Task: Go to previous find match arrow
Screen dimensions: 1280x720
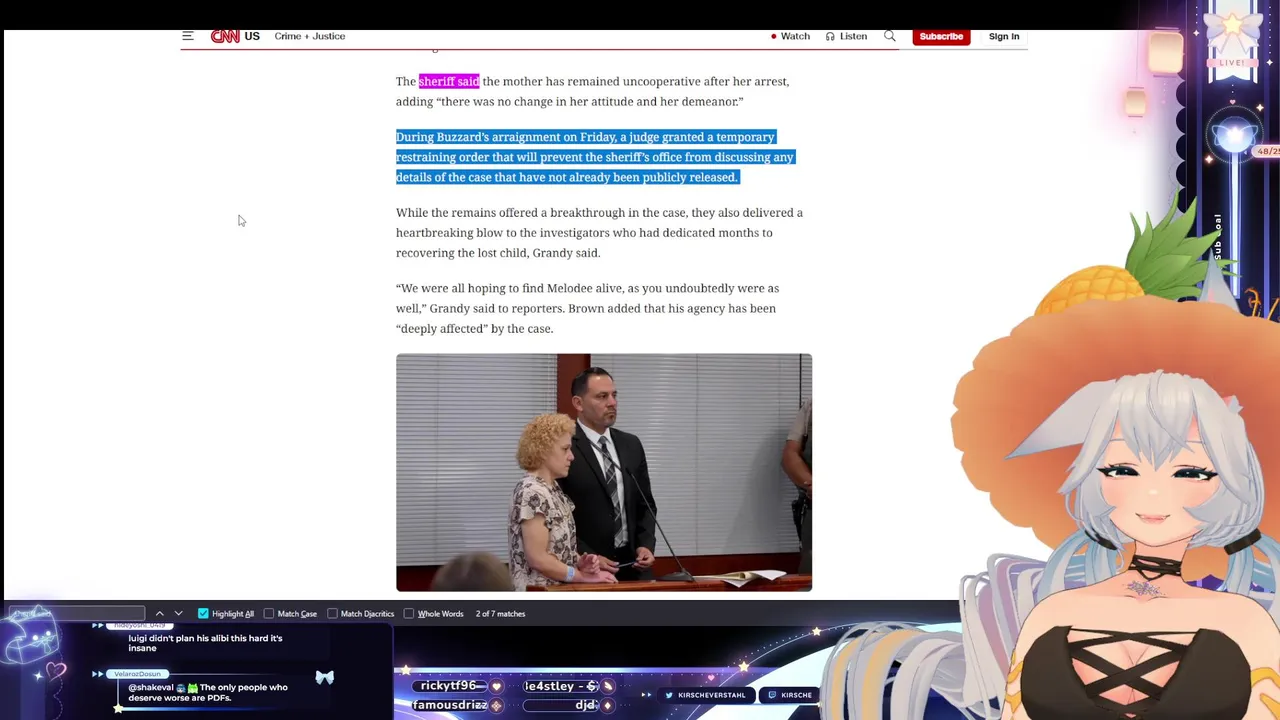Action: click(159, 613)
